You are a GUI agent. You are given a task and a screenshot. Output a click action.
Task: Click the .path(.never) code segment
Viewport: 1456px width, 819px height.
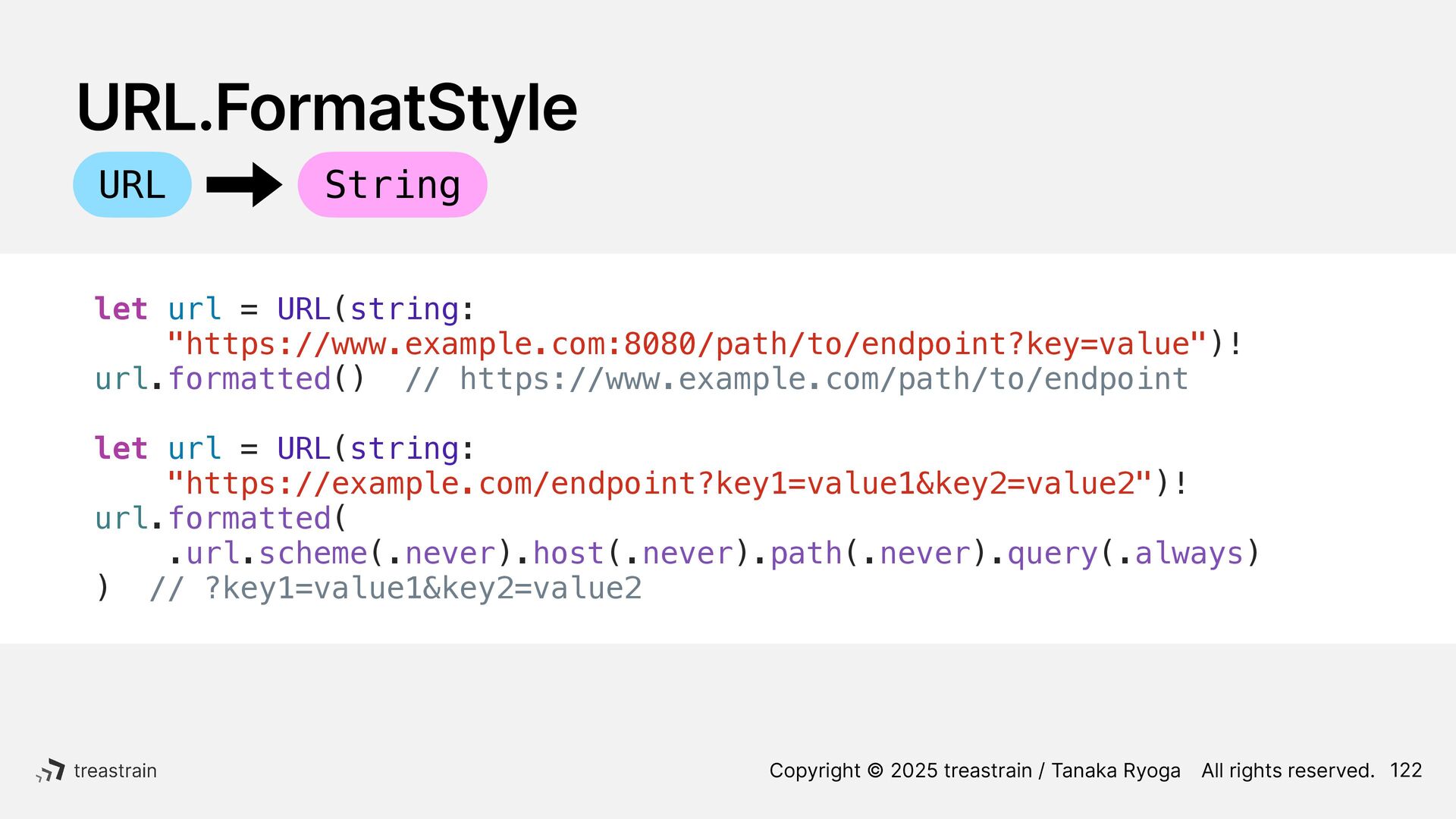871,554
